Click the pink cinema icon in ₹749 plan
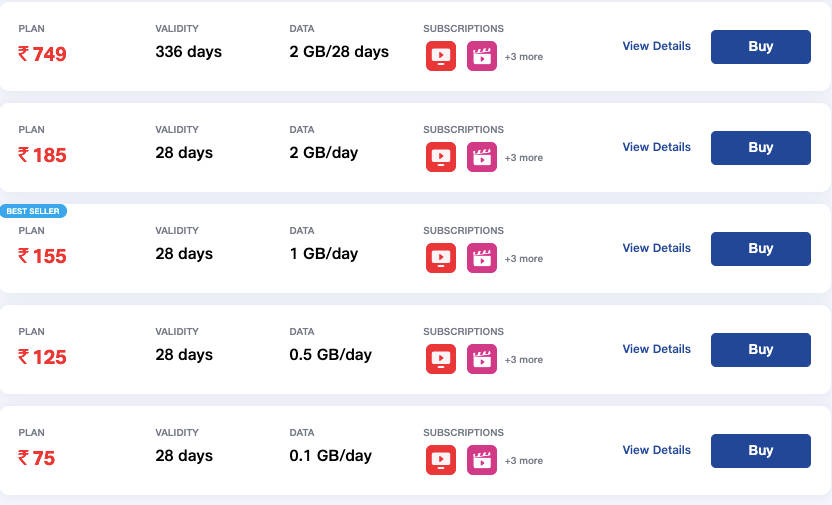The width and height of the screenshot is (832, 505). [482, 56]
